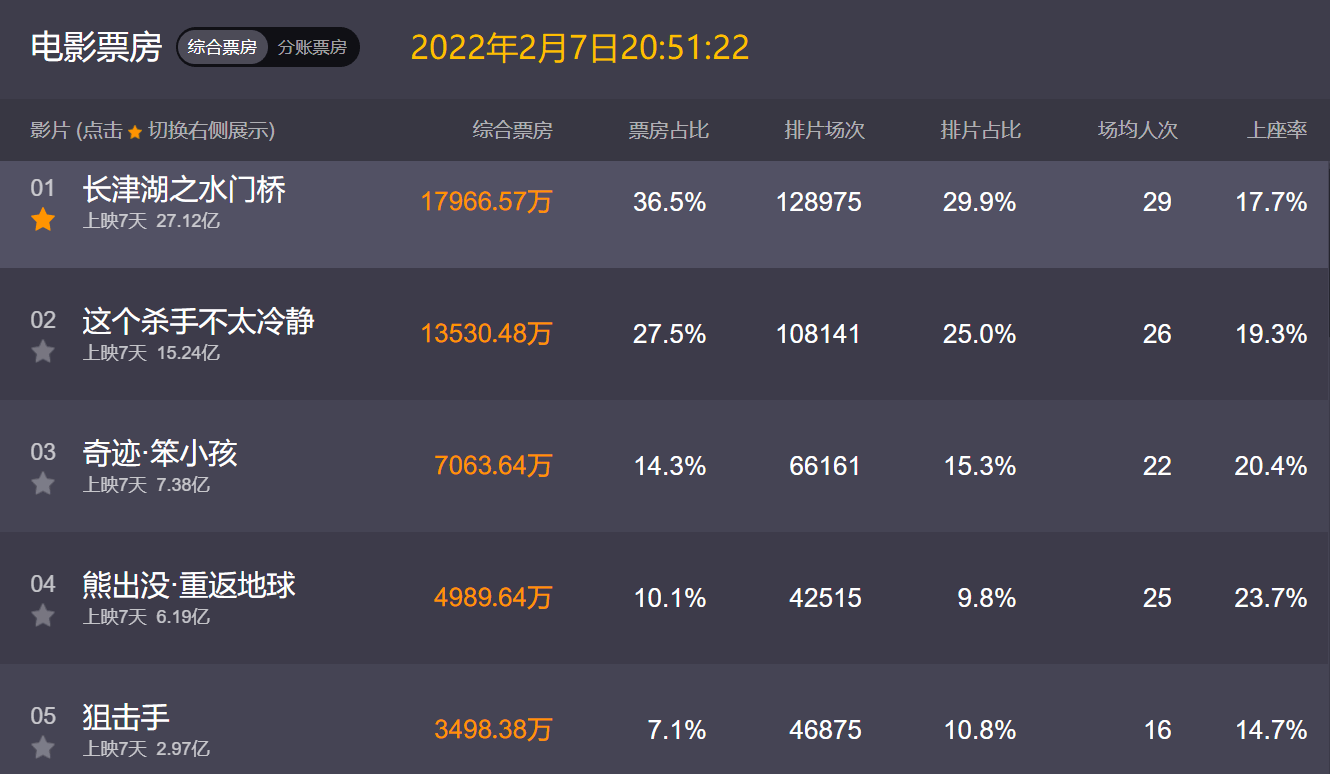Click the date and time 2022年2月7日20:51:22
1330x774 pixels.
click(x=580, y=47)
